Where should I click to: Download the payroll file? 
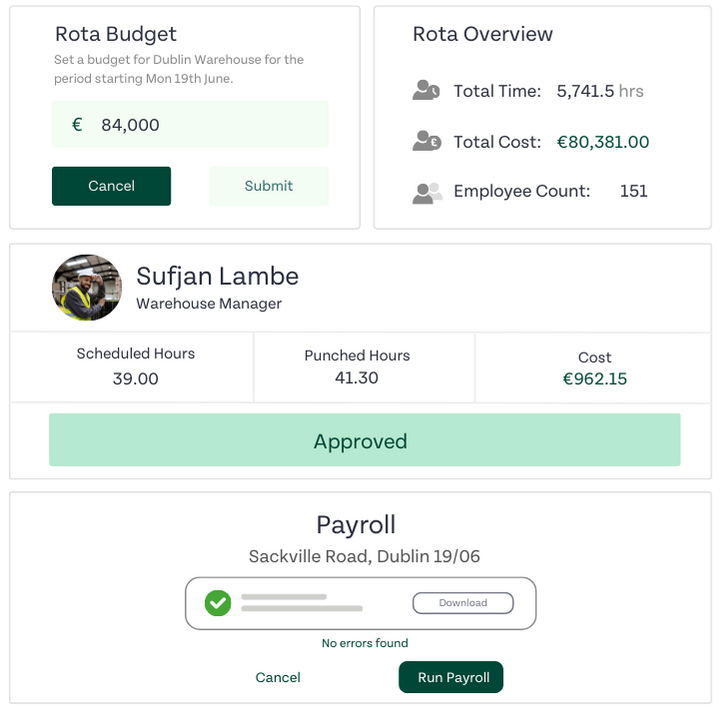462,603
